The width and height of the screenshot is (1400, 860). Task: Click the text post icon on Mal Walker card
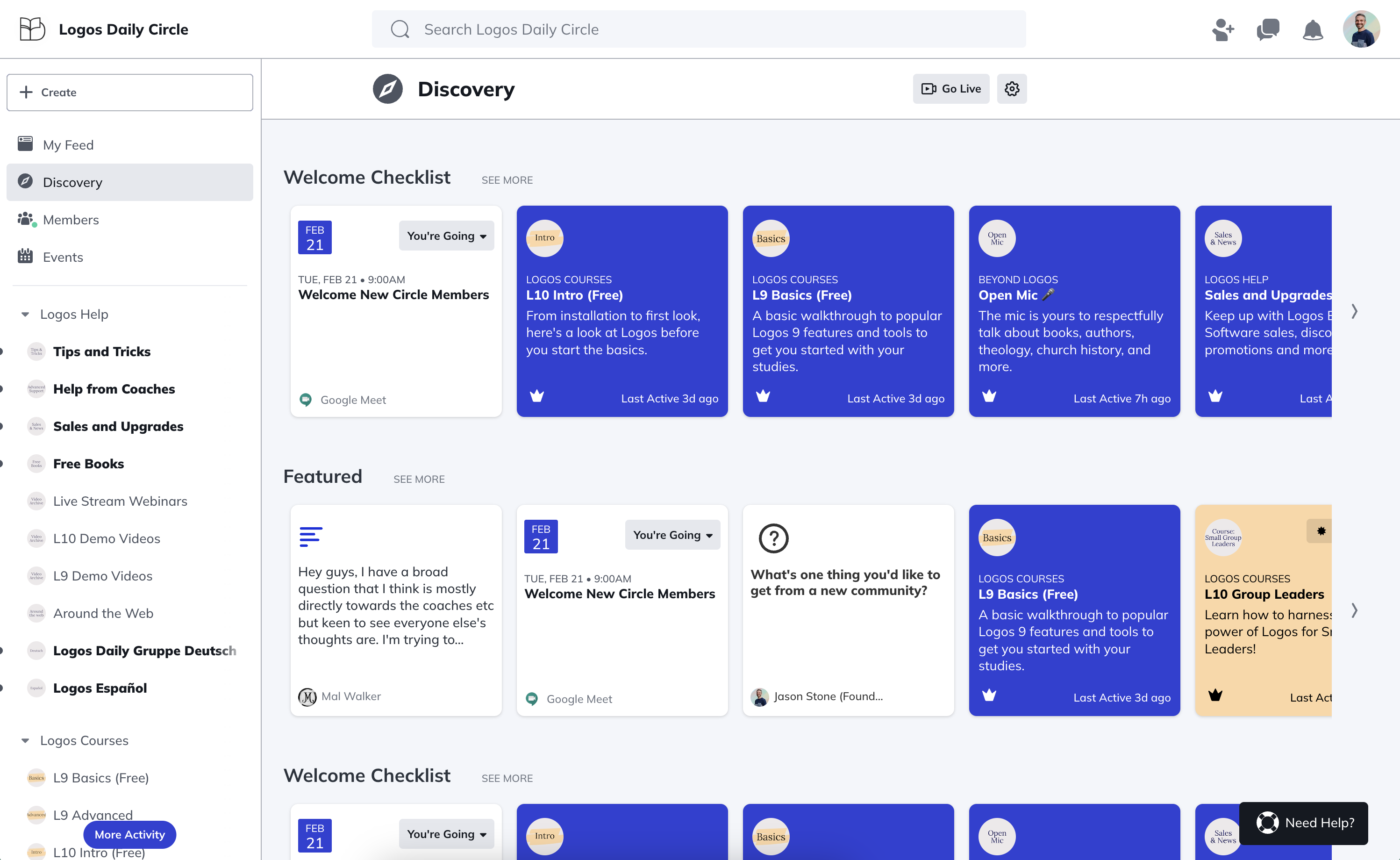[x=310, y=537]
